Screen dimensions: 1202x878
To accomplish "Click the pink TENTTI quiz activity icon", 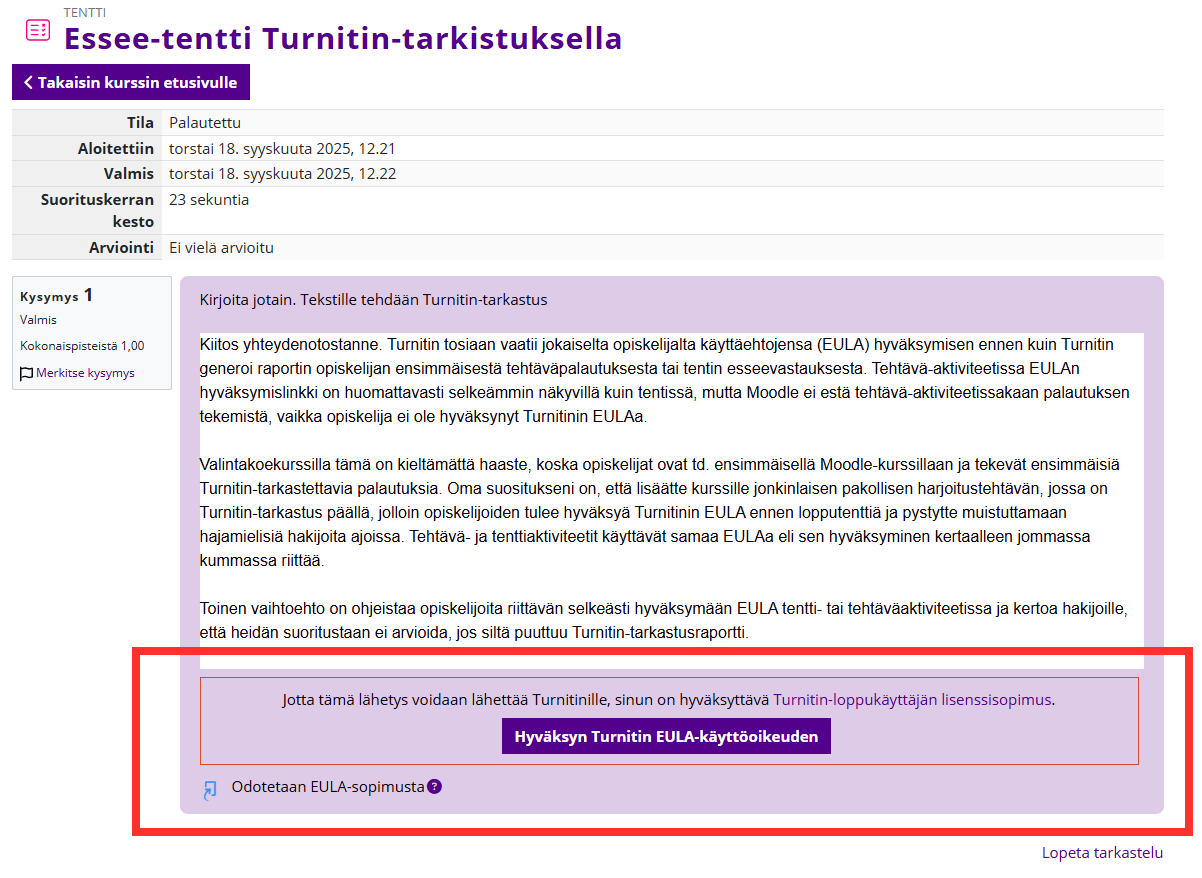I will 37,30.
